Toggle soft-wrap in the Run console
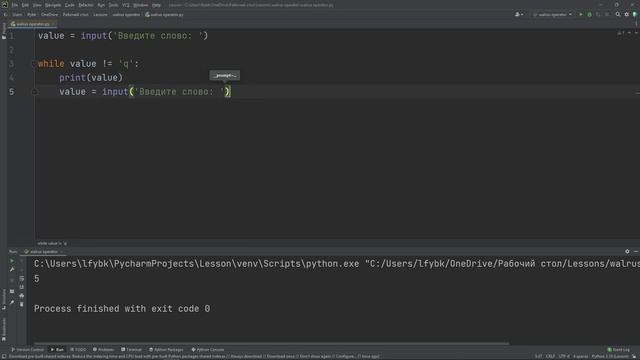This screenshot has width=640, height=360. (x=22, y=278)
